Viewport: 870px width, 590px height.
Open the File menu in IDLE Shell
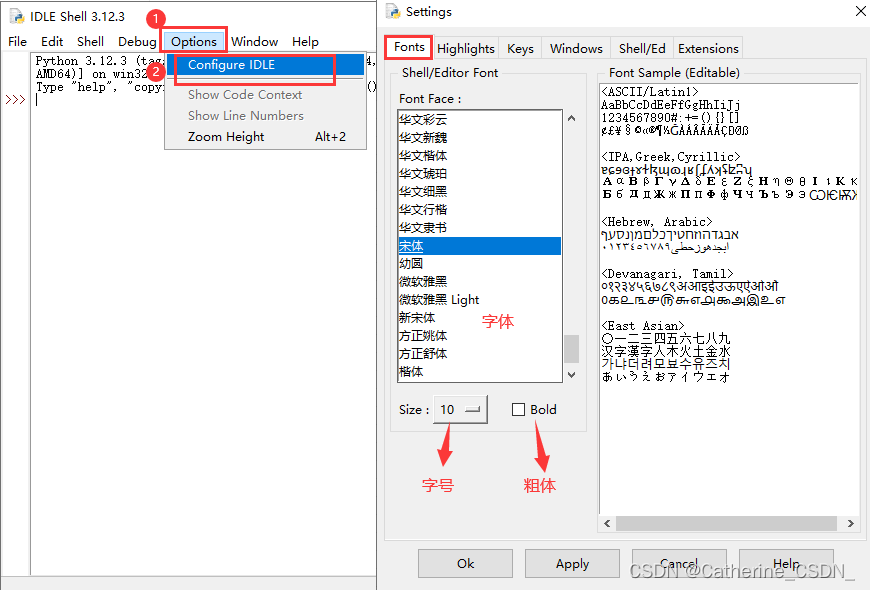point(17,42)
